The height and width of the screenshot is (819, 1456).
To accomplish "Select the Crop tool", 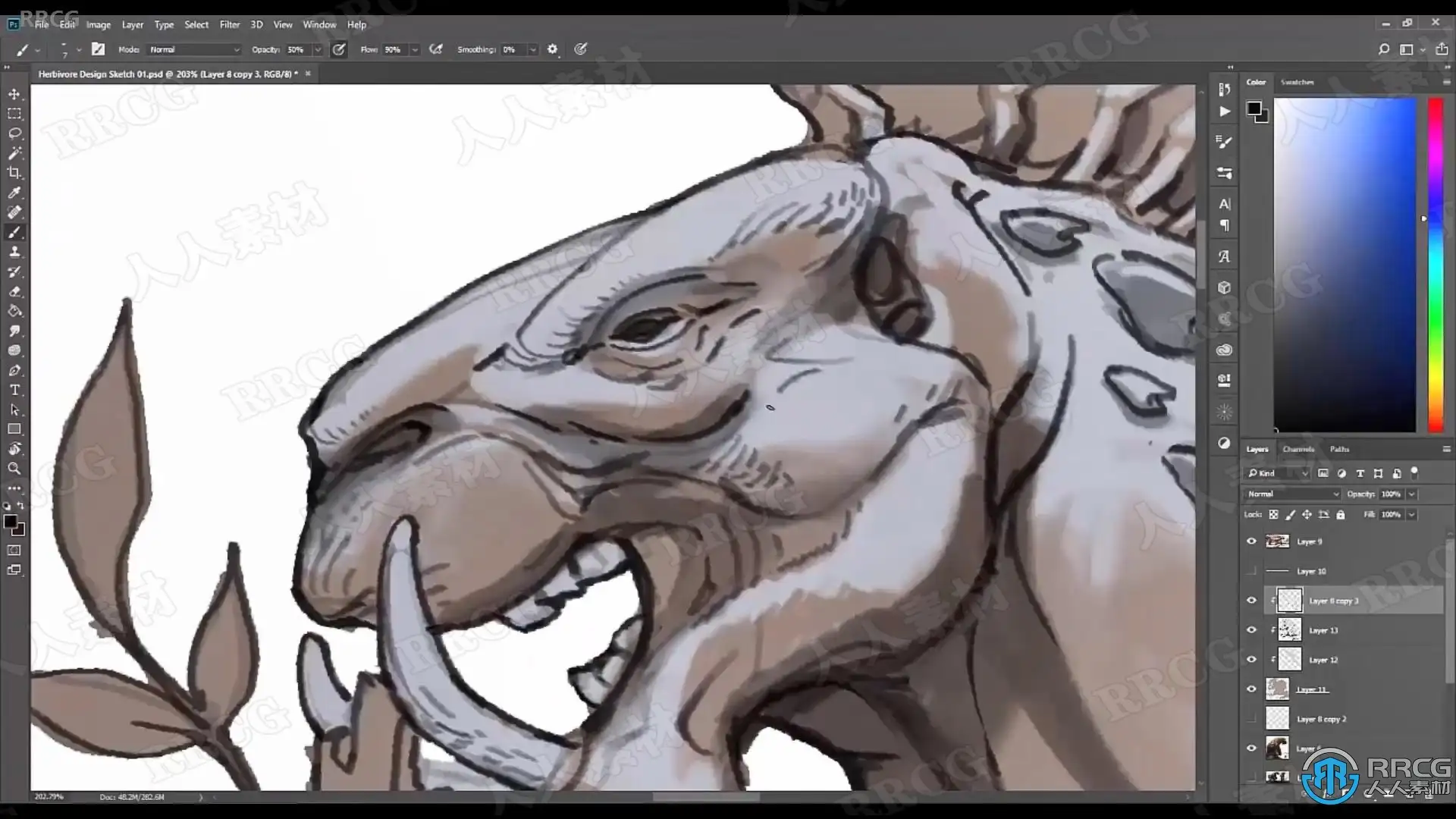I will (x=14, y=173).
